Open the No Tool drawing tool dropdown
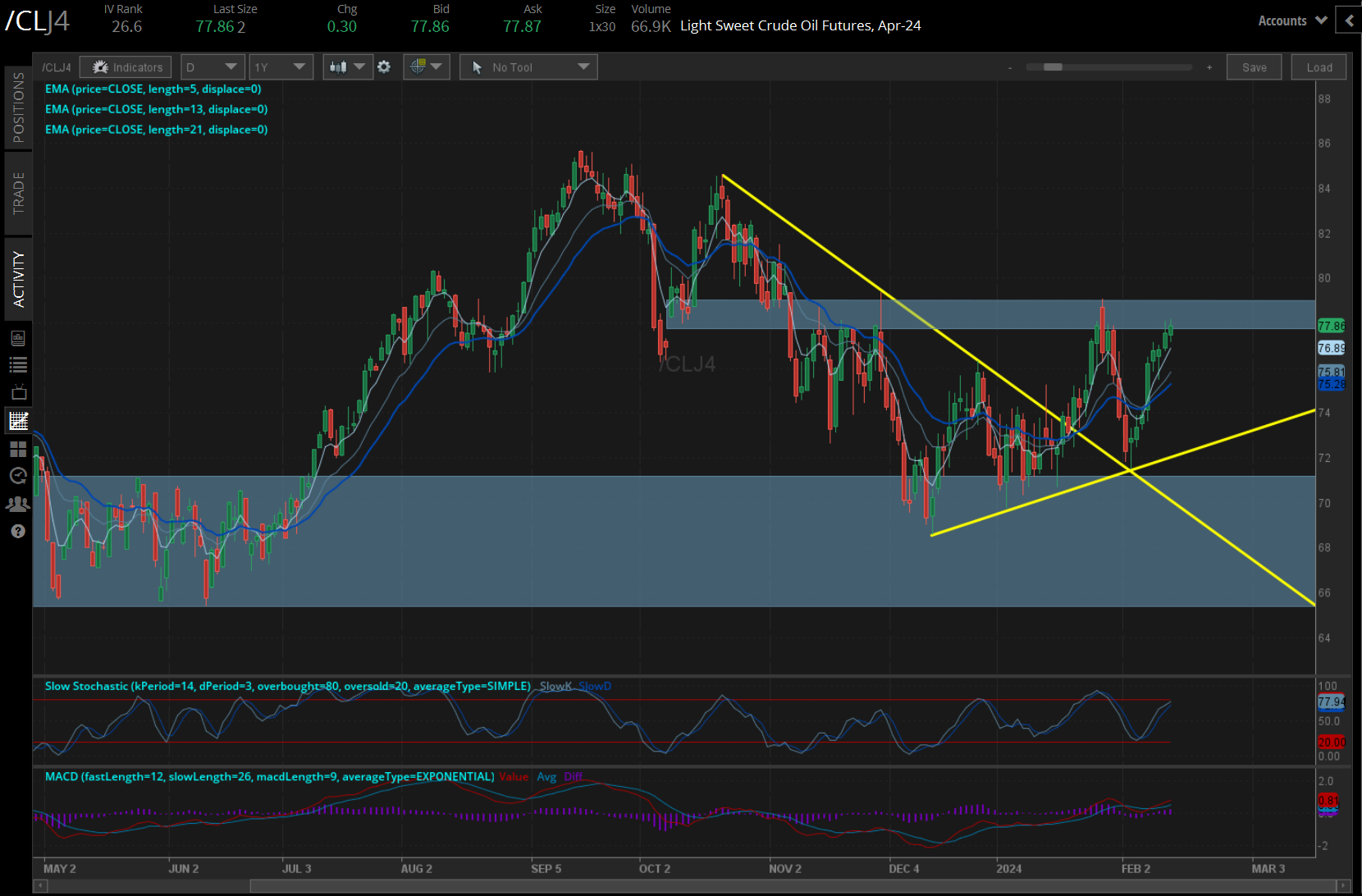 click(528, 67)
